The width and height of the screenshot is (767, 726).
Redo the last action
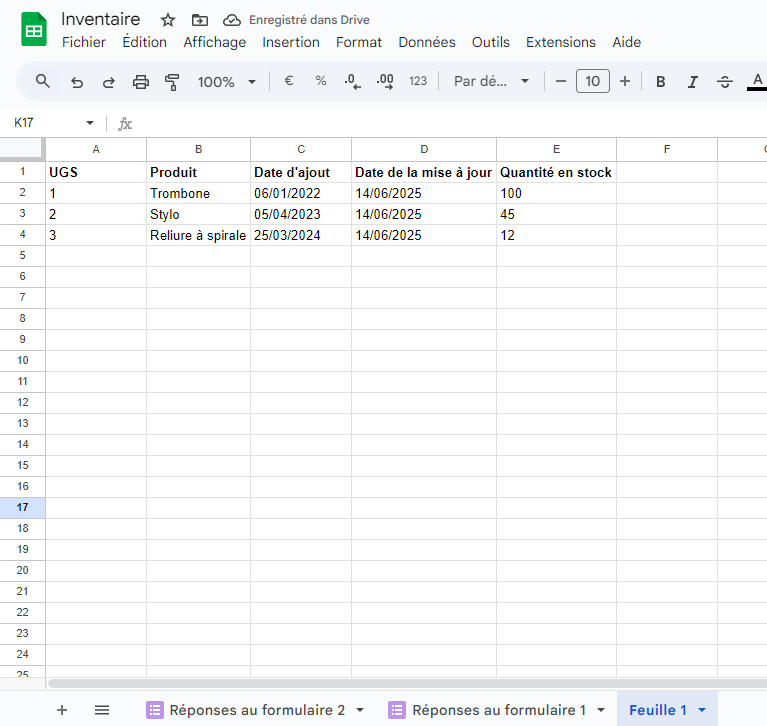(109, 82)
